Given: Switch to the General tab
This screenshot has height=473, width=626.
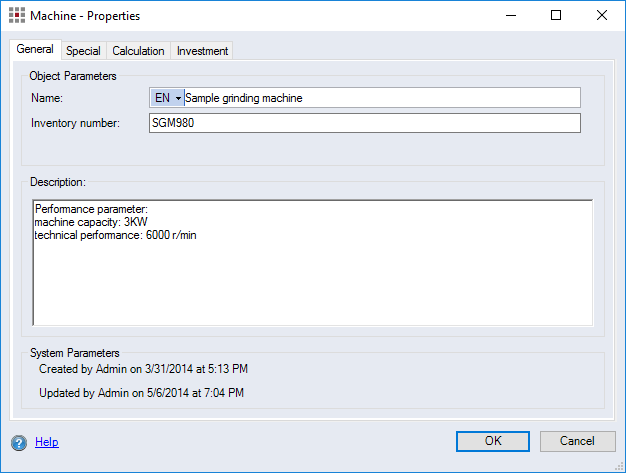Looking at the screenshot, I should (35, 50).
